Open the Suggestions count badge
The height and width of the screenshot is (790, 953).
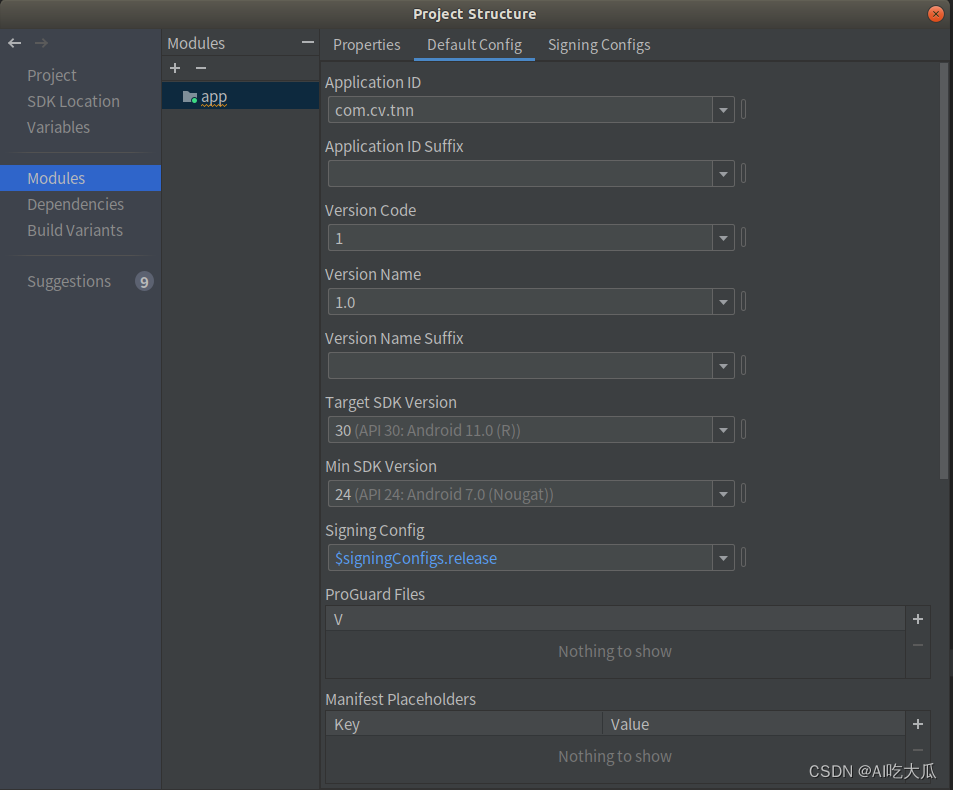click(x=144, y=282)
